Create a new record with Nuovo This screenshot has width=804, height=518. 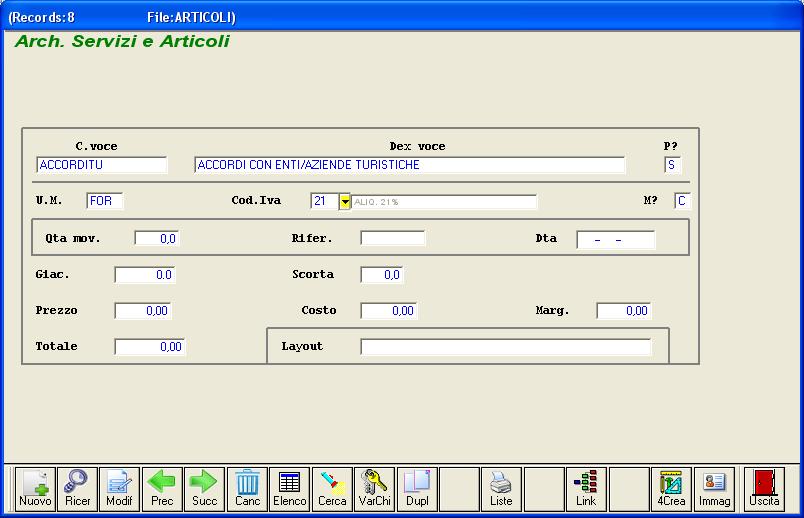click(x=35, y=489)
